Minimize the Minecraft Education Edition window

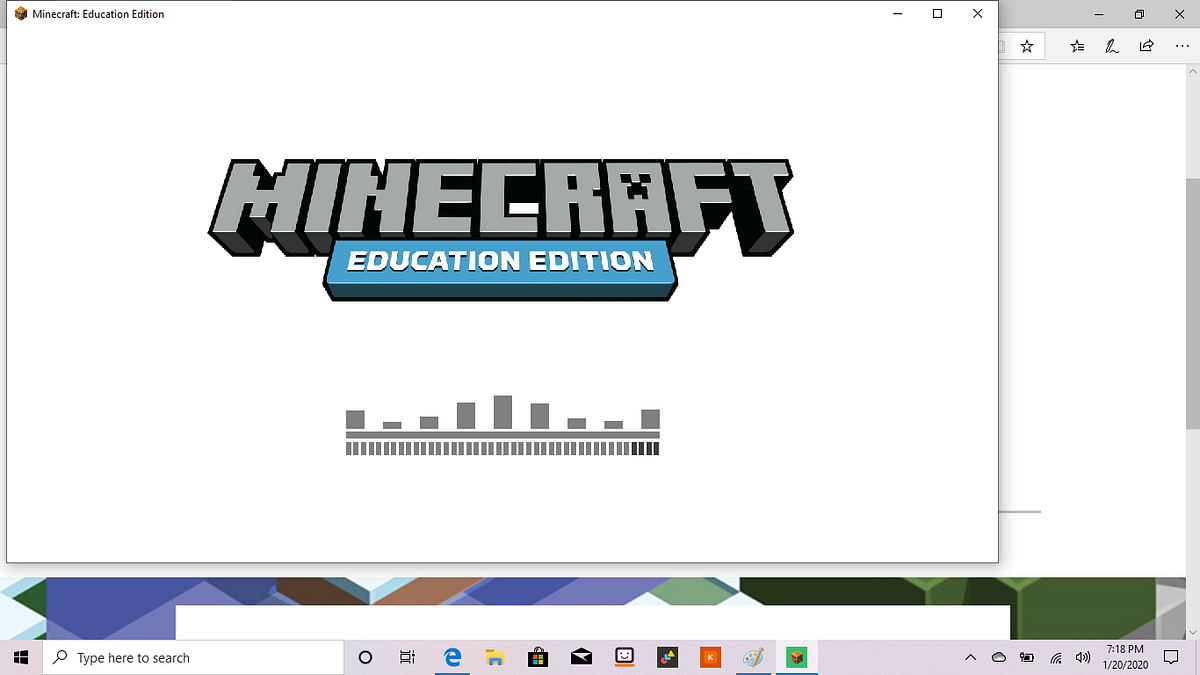(897, 14)
